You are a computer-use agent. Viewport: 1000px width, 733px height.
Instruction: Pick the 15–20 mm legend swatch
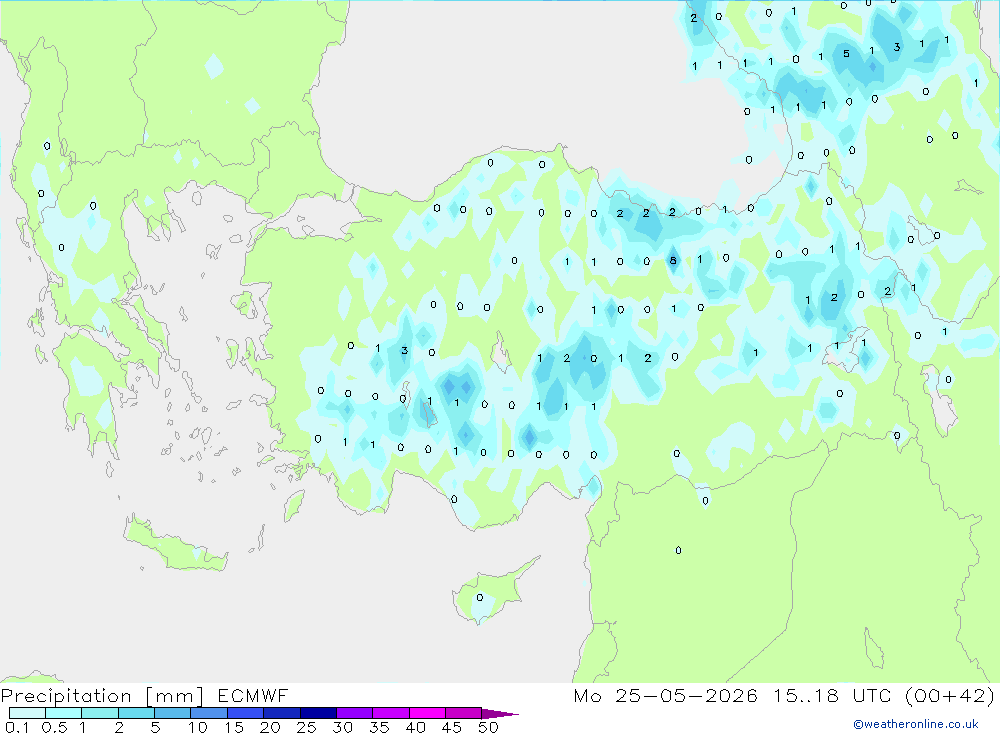tap(245, 713)
